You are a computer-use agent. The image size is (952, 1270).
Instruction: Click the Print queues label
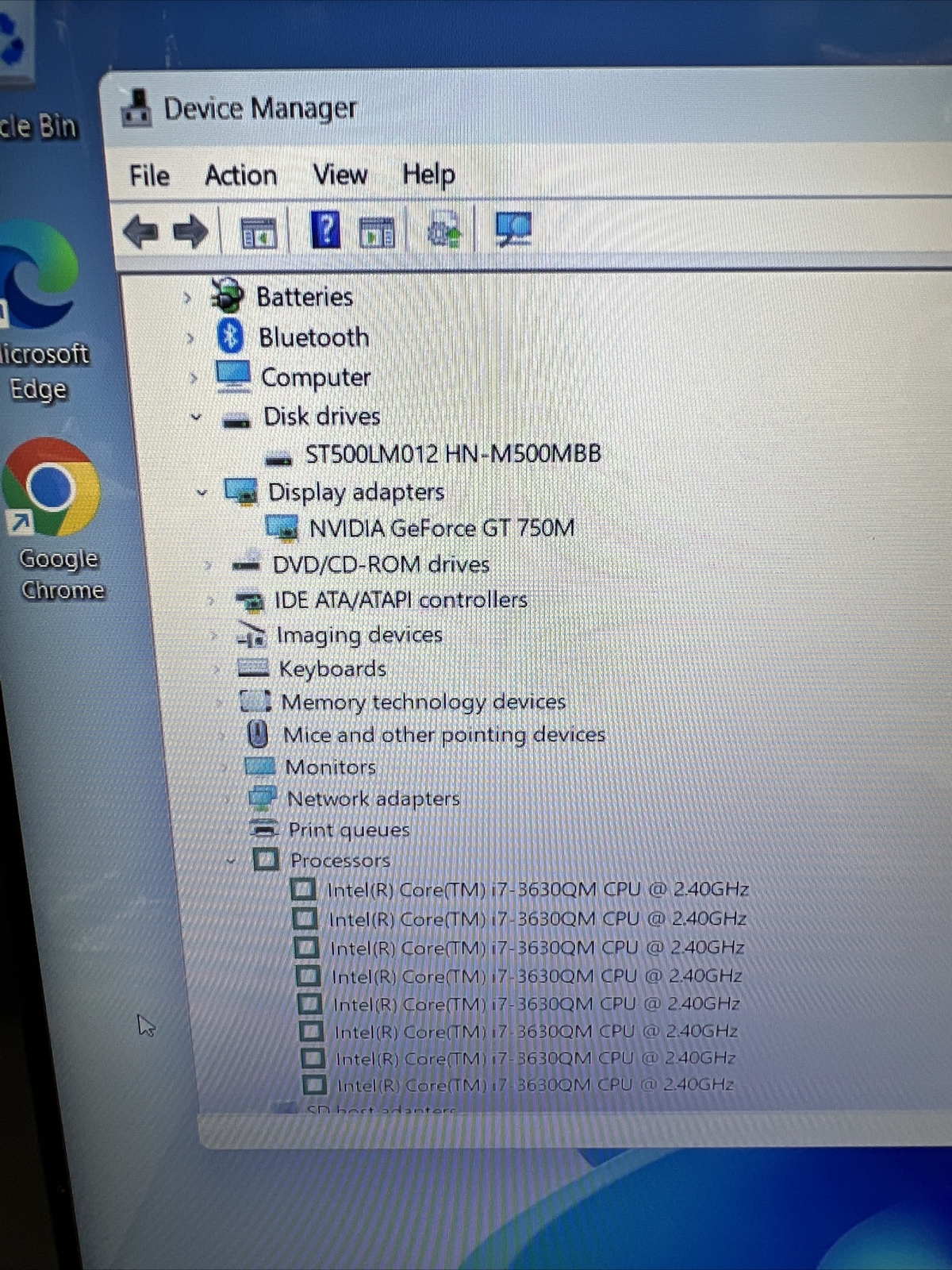(x=349, y=830)
